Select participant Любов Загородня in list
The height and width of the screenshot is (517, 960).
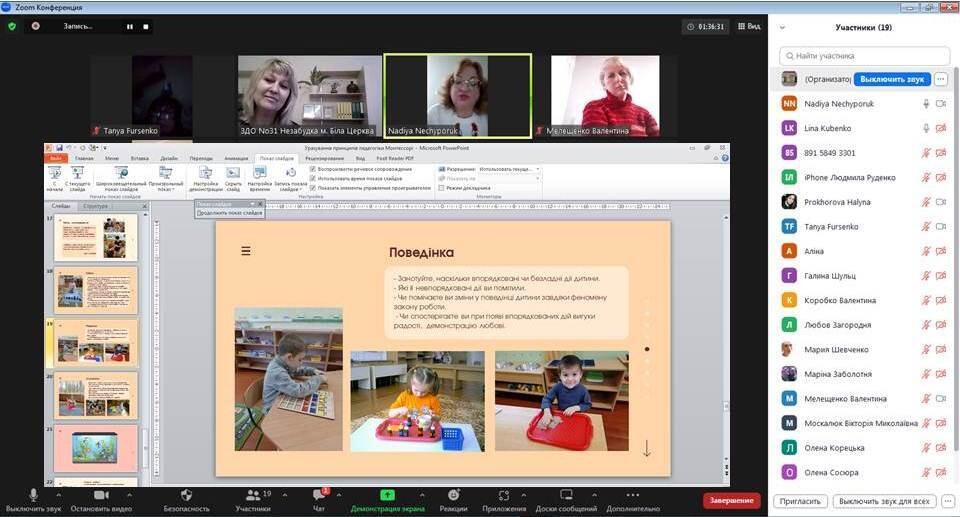pyautogui.click(x=864, y=325)
